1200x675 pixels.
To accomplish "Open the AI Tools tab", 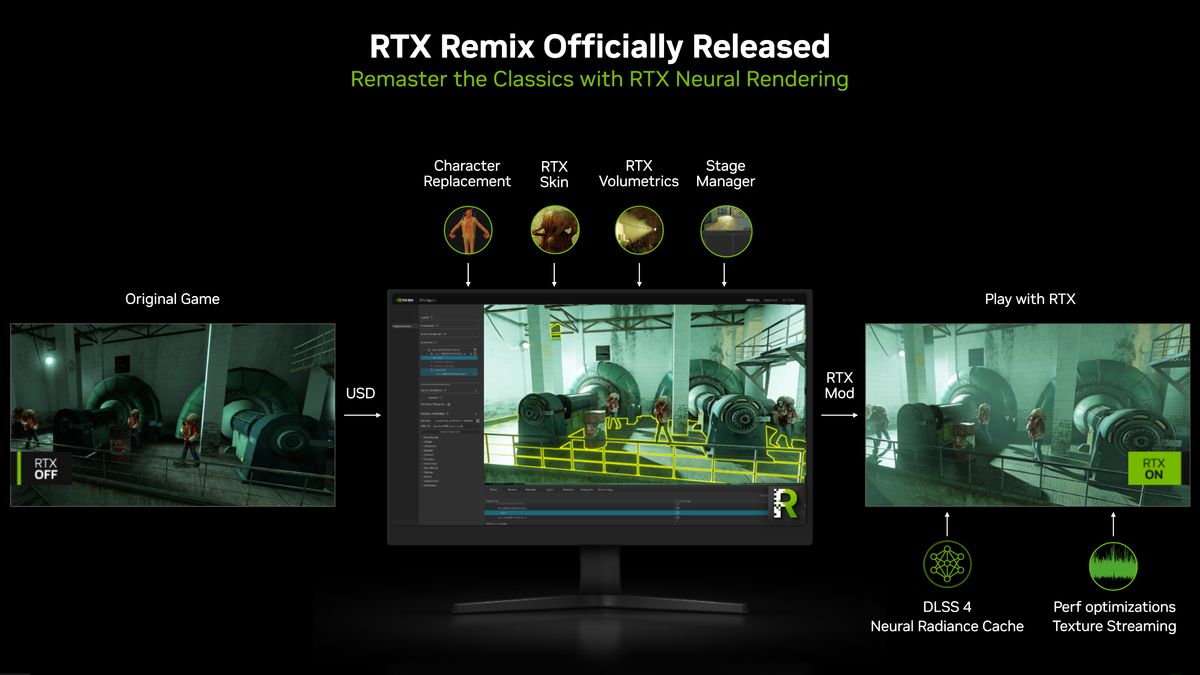I will click(x=788, y=299).
